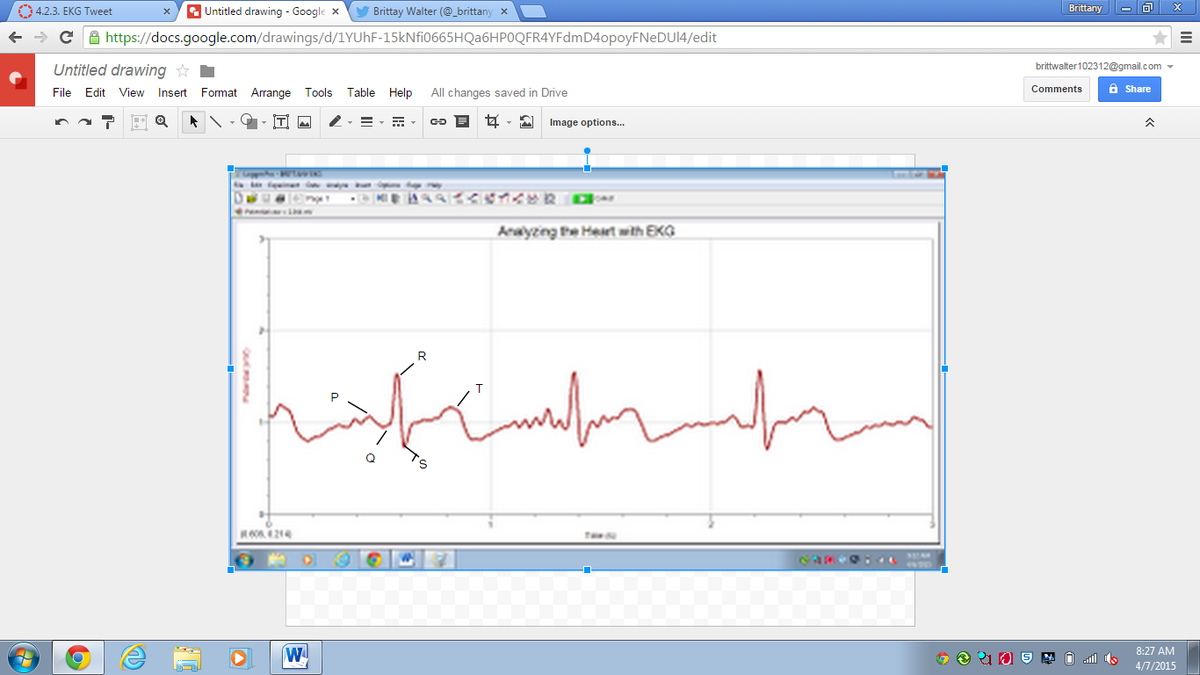Open the line color dropdown arrow
The height and width of the screenshot is (675, 1200).
coord(350,123)
